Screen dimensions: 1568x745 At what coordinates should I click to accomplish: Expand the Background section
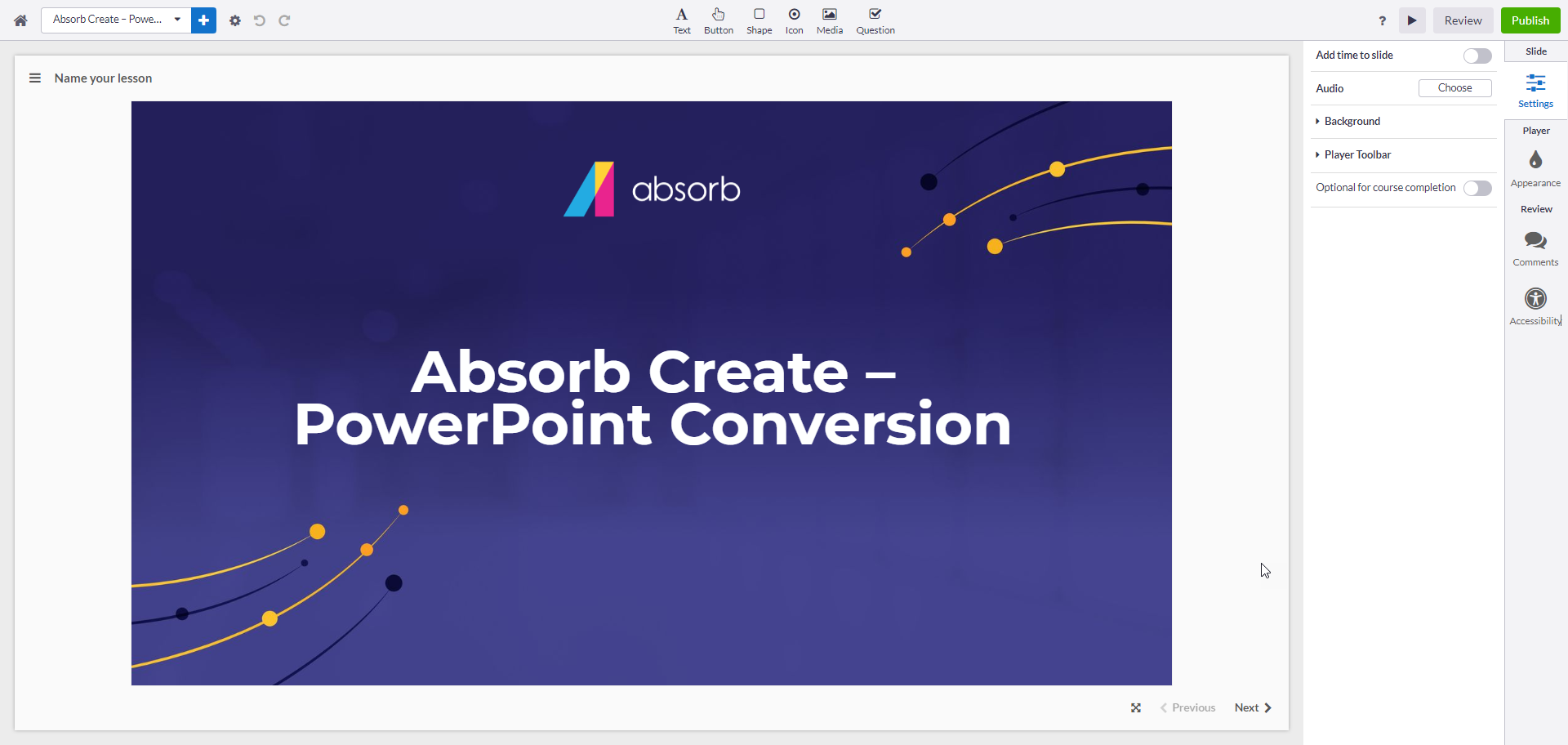[x=1404, y=122]
